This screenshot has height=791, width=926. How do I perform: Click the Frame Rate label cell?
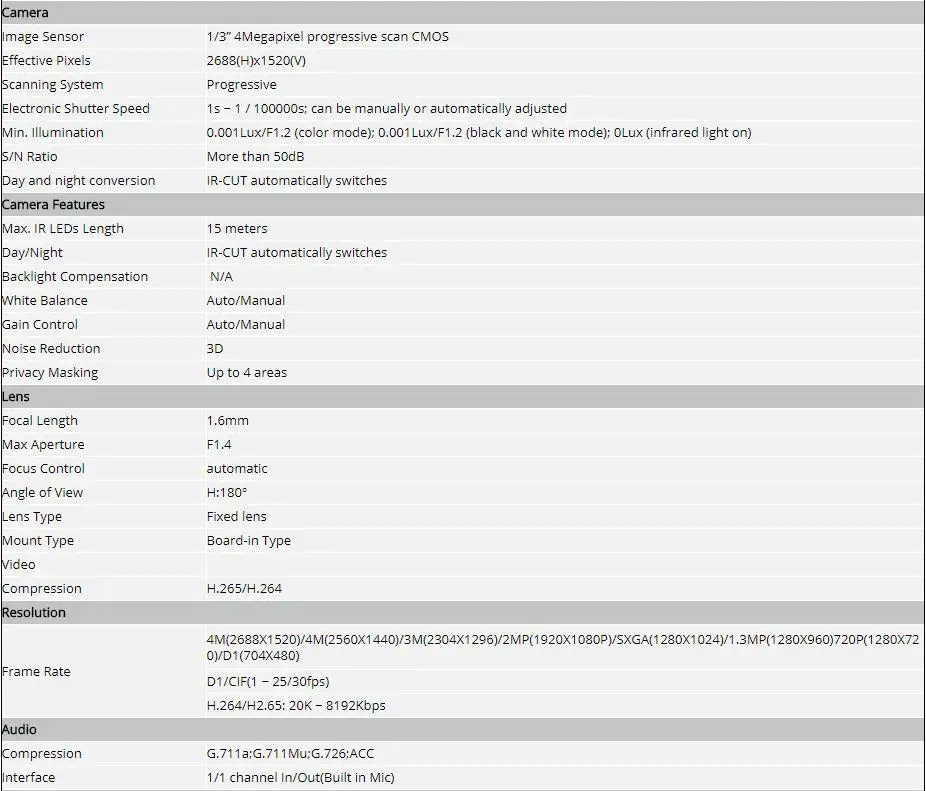[x=103, y=672]
